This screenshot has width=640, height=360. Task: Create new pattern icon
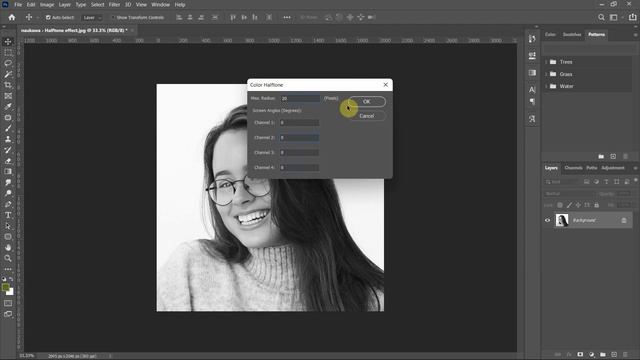(613, 156)
